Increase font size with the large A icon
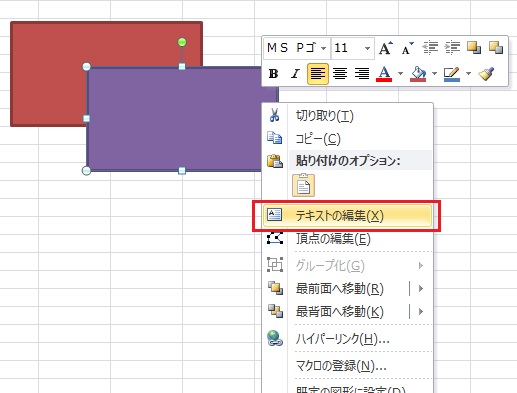This screenshot has width=517, height=393. [x=386, y=48]
